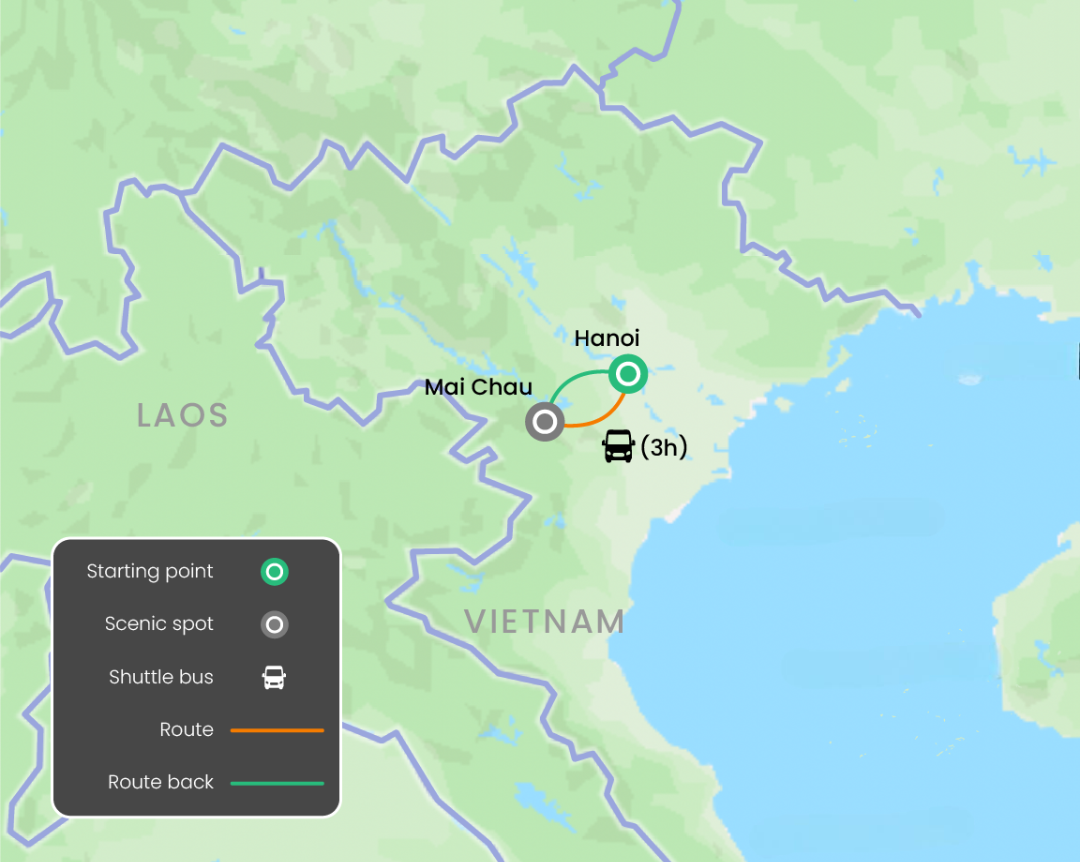
Task: Click the VIETNAM country label
Action: (544, 622)
